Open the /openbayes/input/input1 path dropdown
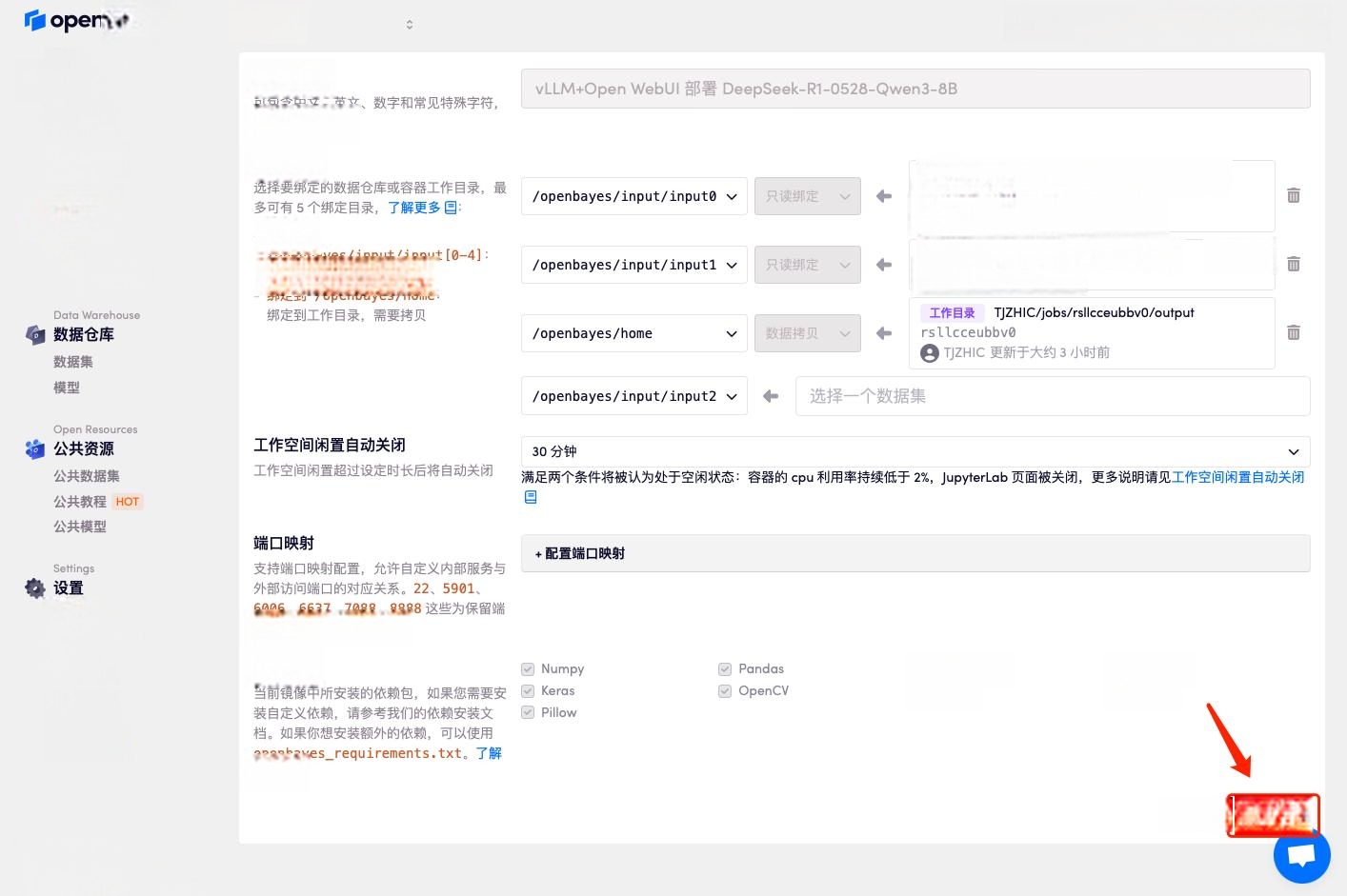 tap(634, 265)
